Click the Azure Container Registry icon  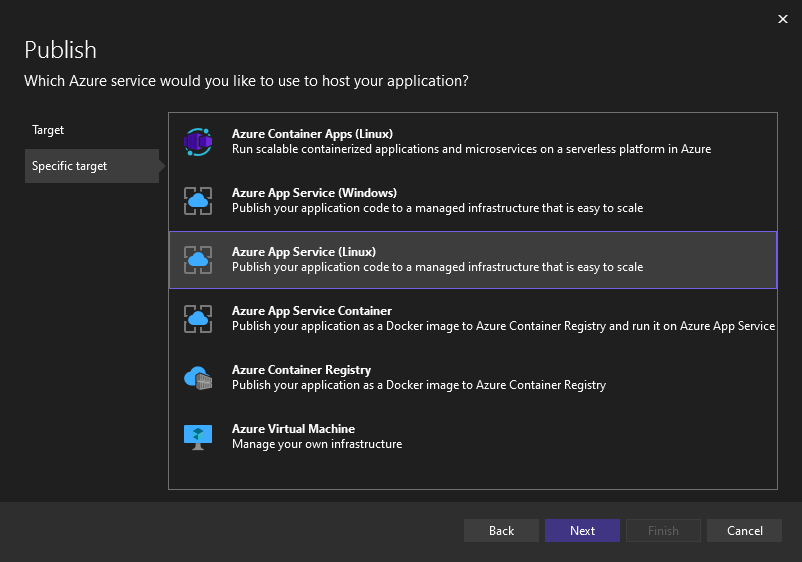pos(198,378)
